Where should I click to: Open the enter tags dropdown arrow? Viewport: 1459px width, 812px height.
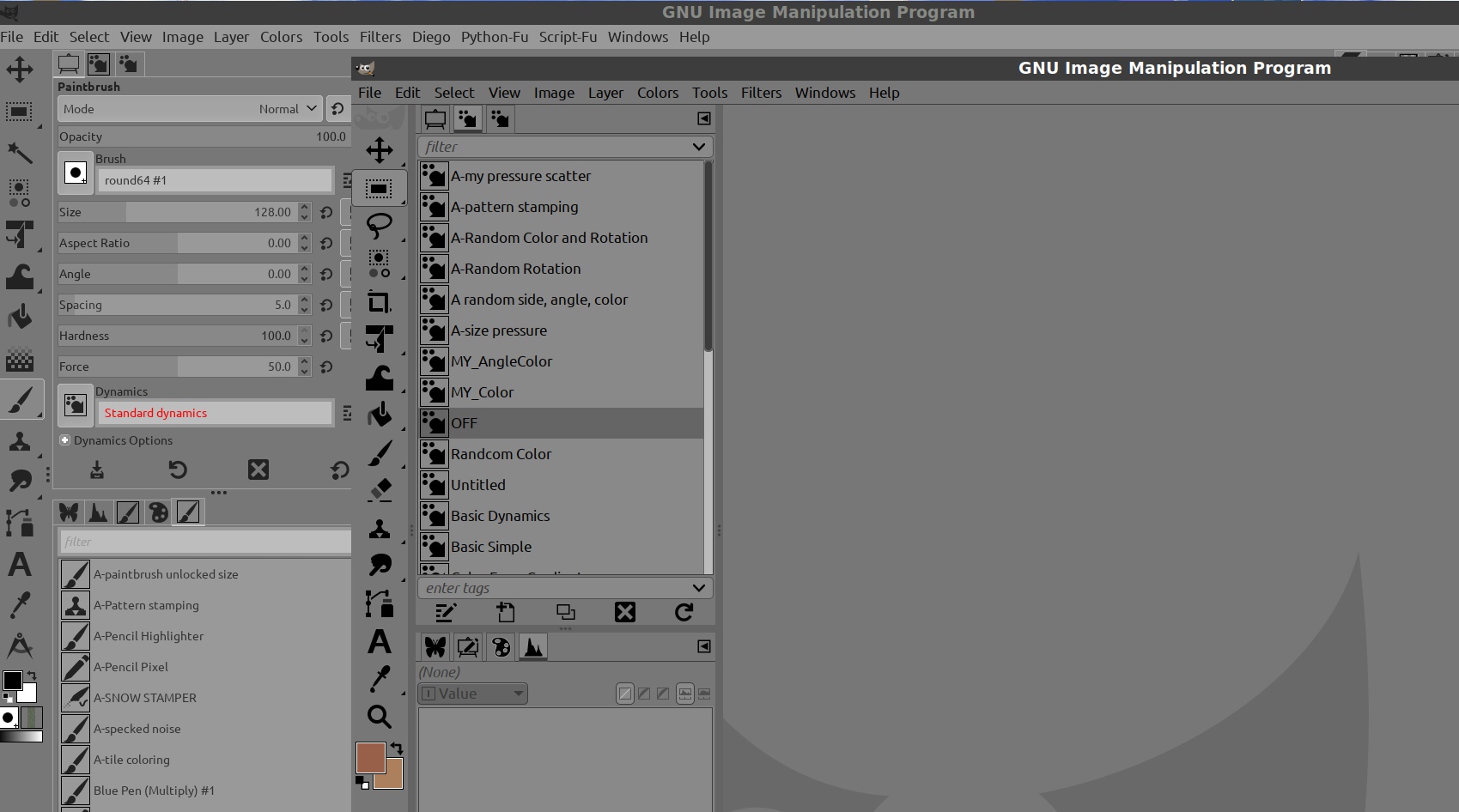[698, 588]
